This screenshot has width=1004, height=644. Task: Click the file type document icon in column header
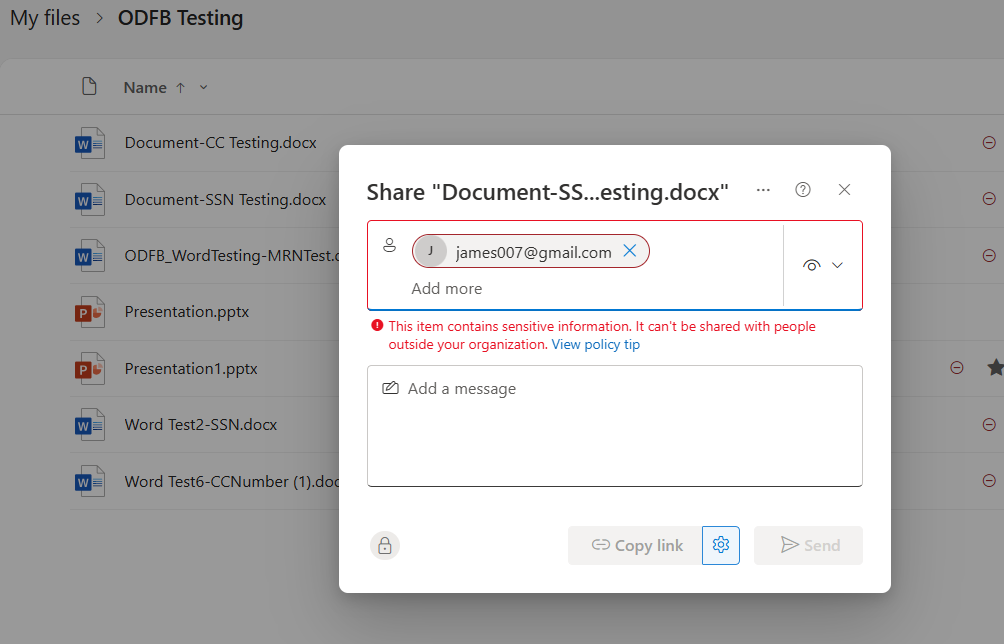click(89, 87)
